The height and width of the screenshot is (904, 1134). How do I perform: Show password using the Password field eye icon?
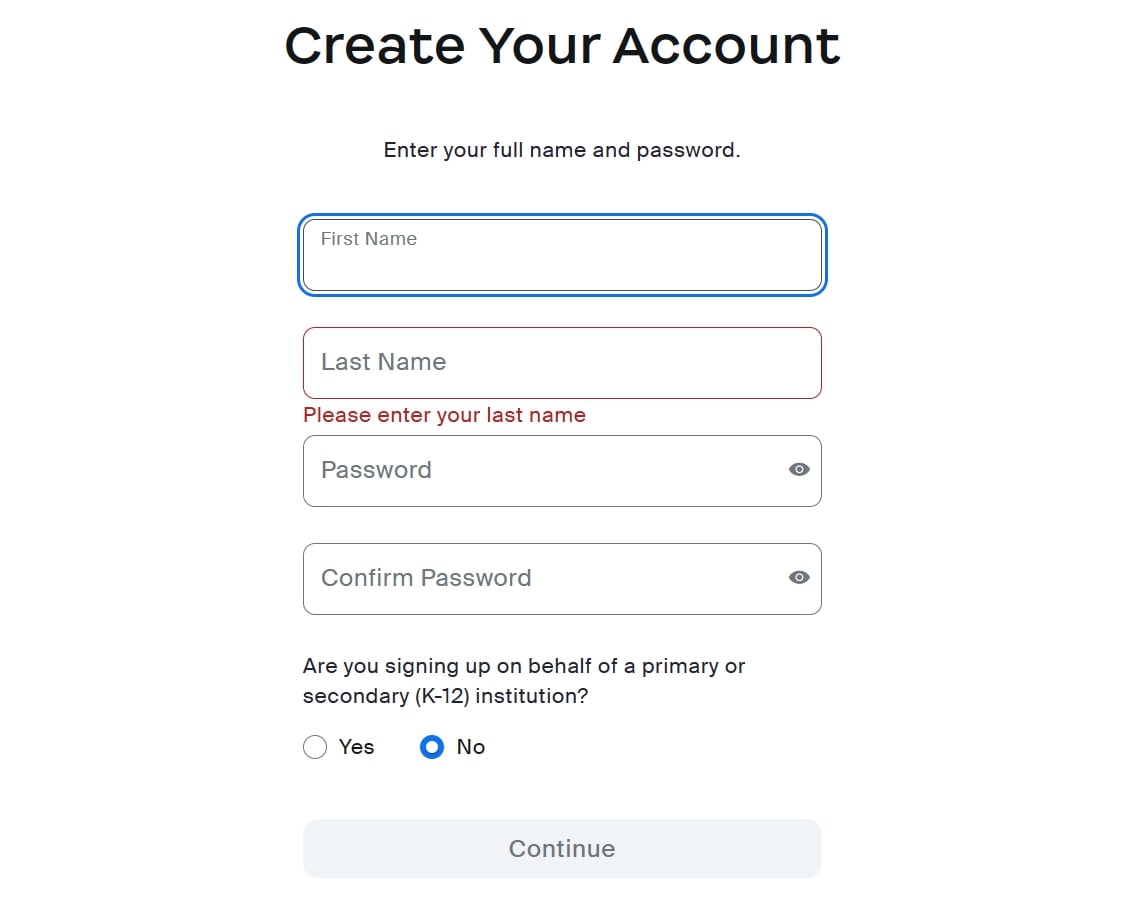[798, 470]
